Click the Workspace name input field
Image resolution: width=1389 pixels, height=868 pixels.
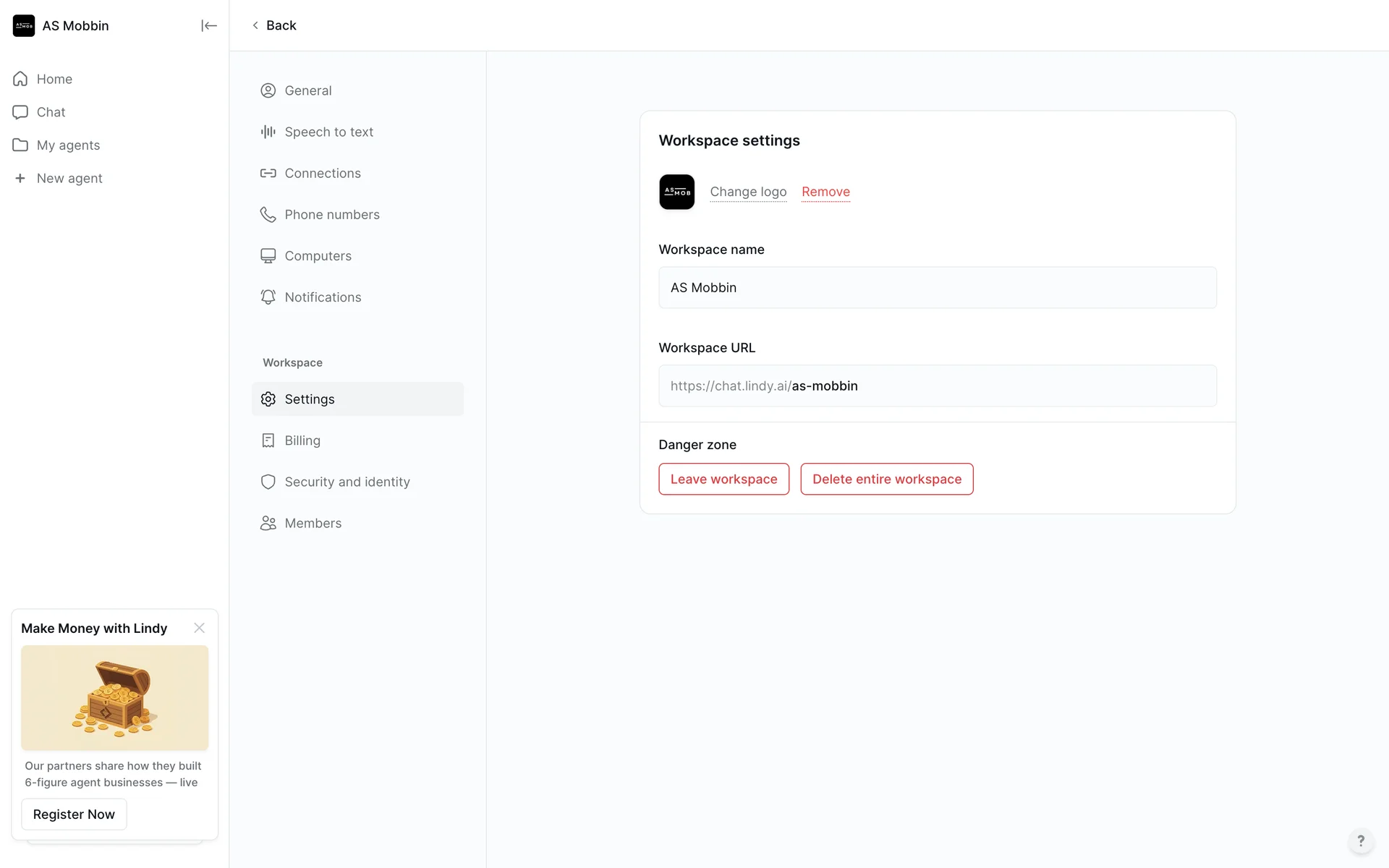pyautogui.click(x=937, y=288)
